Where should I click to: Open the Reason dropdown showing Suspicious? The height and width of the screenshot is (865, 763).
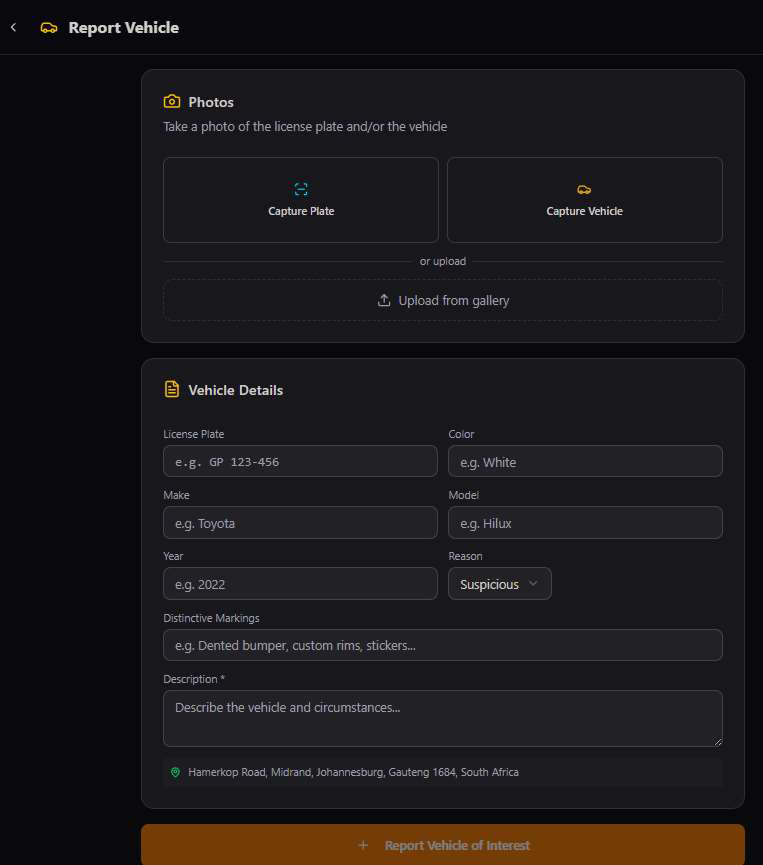point(499,584)
